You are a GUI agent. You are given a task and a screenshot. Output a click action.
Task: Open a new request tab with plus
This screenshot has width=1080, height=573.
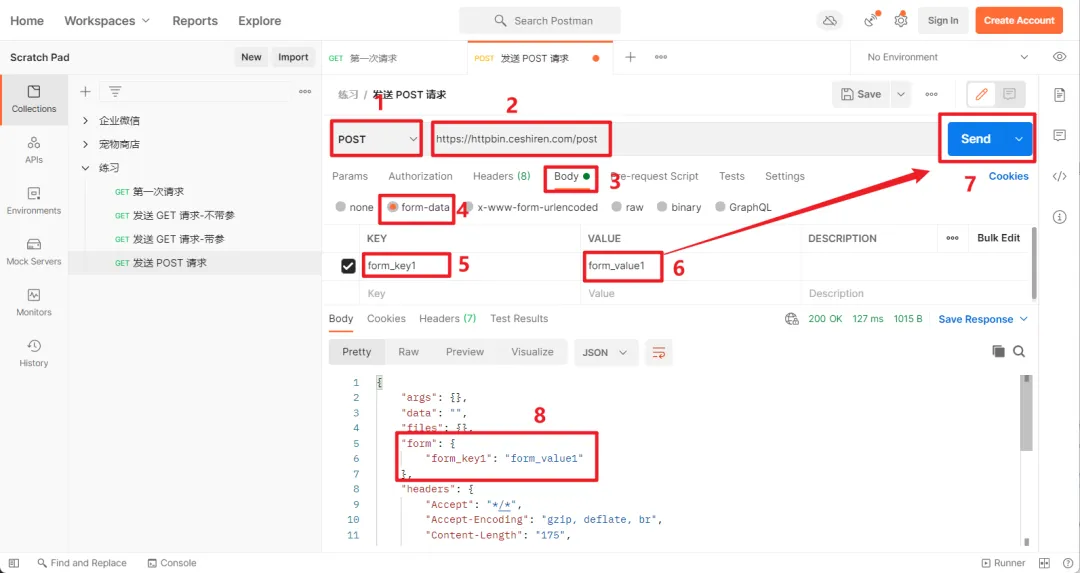point(630,57)
